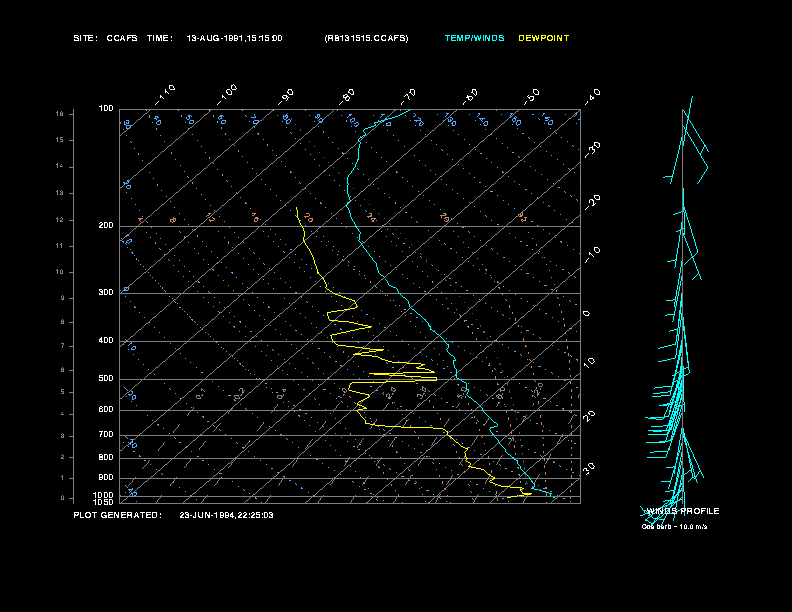The height and width of the screenshot is (612, 792).
Task: Click height scale label '13'
Action: 60,193
